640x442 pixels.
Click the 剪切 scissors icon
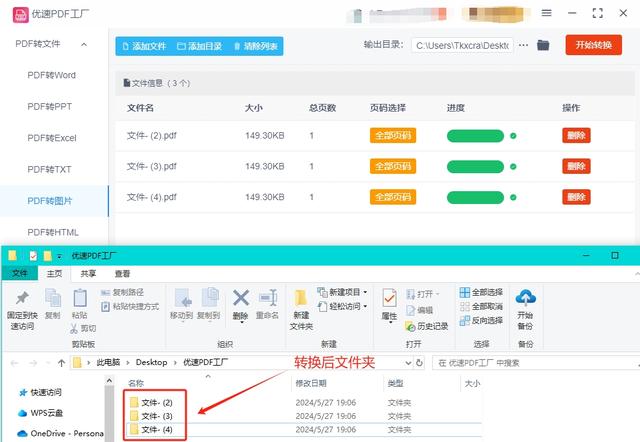tap(74, 328)
